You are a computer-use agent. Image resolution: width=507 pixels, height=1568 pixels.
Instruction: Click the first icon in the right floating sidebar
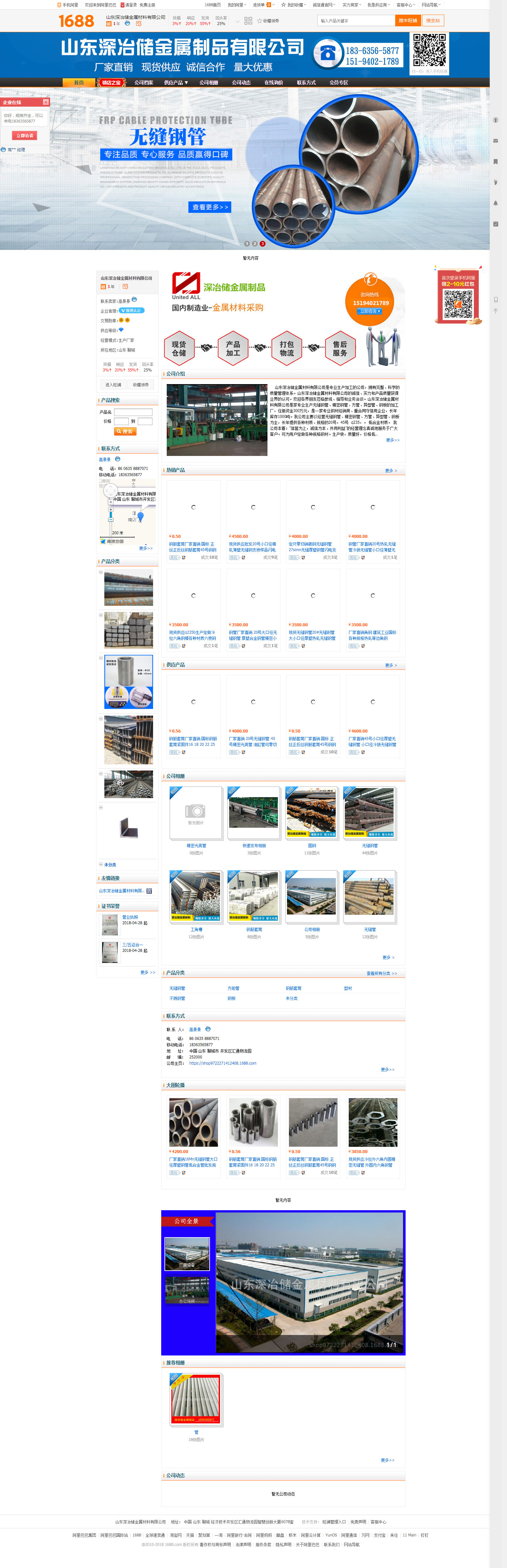(495, 120)
